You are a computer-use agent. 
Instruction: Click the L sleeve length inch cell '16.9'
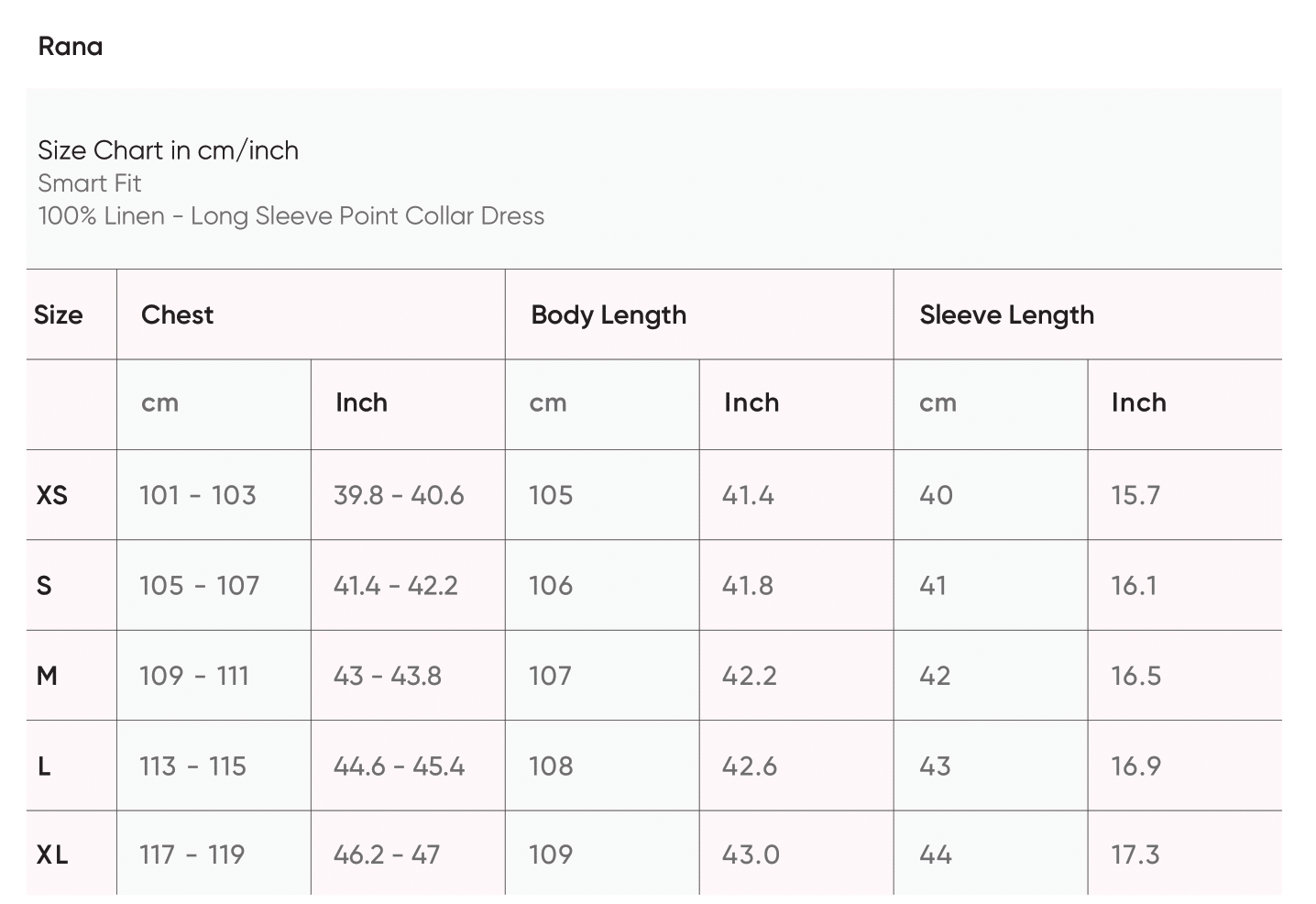1135,766
